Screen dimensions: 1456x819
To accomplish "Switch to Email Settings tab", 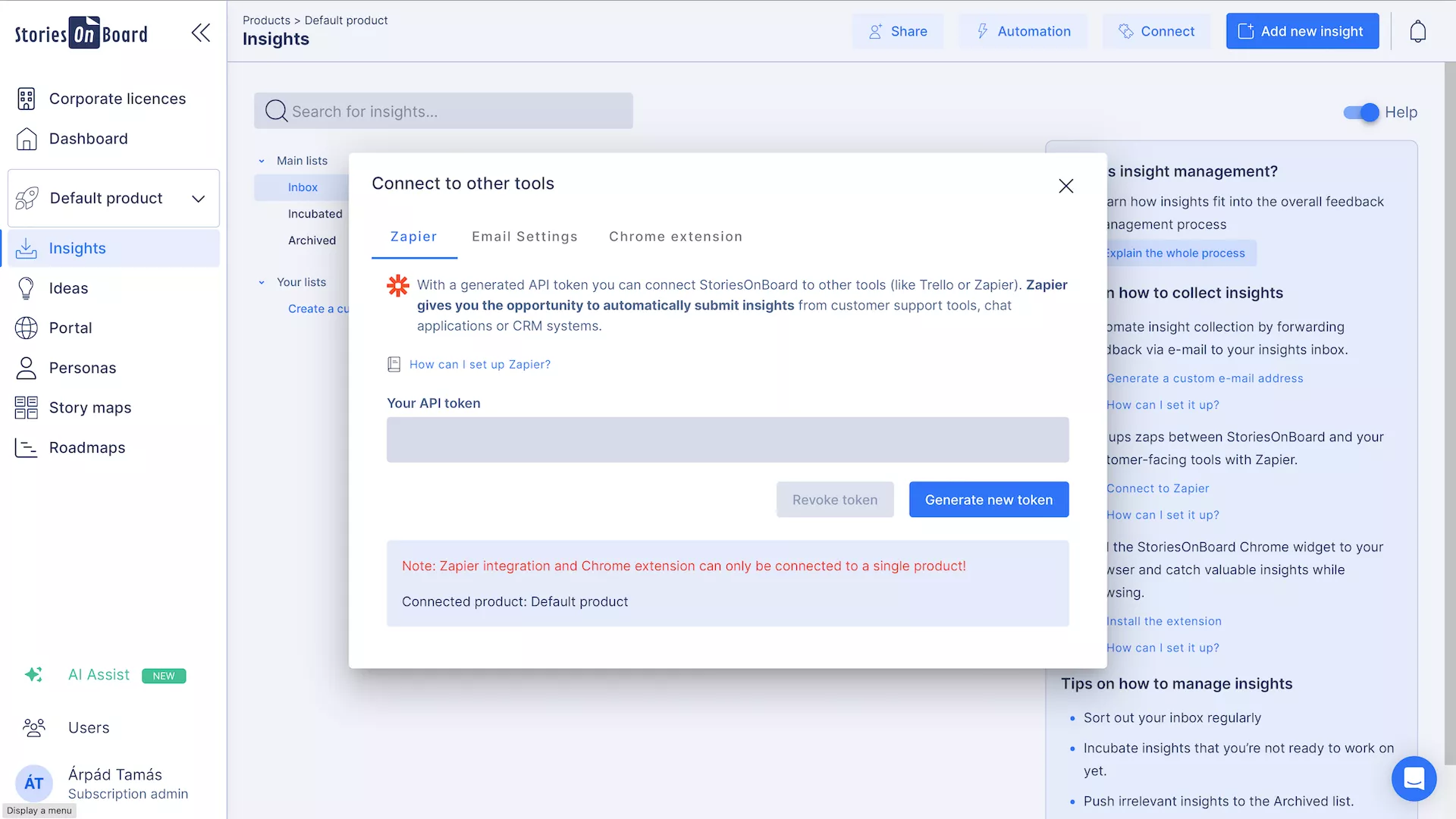I will pyautogui.click(x=524, y=237).
